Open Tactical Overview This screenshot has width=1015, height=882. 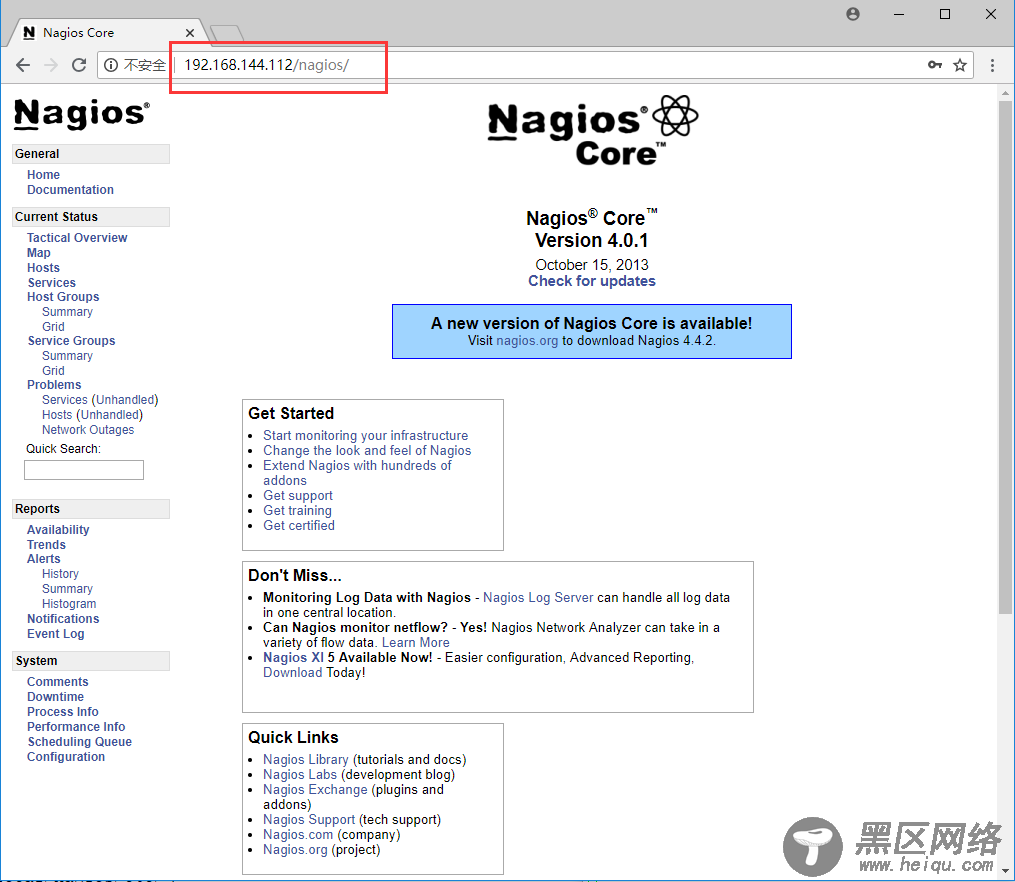(77, 237)
